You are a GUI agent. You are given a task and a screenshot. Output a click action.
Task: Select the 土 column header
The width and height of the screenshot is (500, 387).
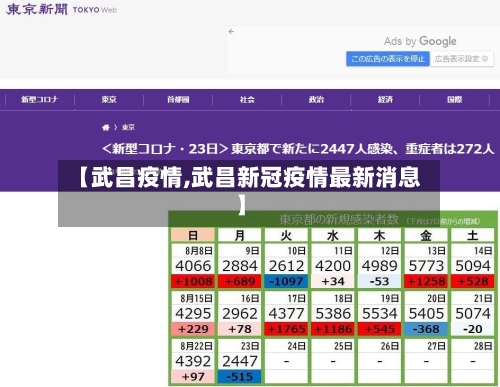click(473, 235)
